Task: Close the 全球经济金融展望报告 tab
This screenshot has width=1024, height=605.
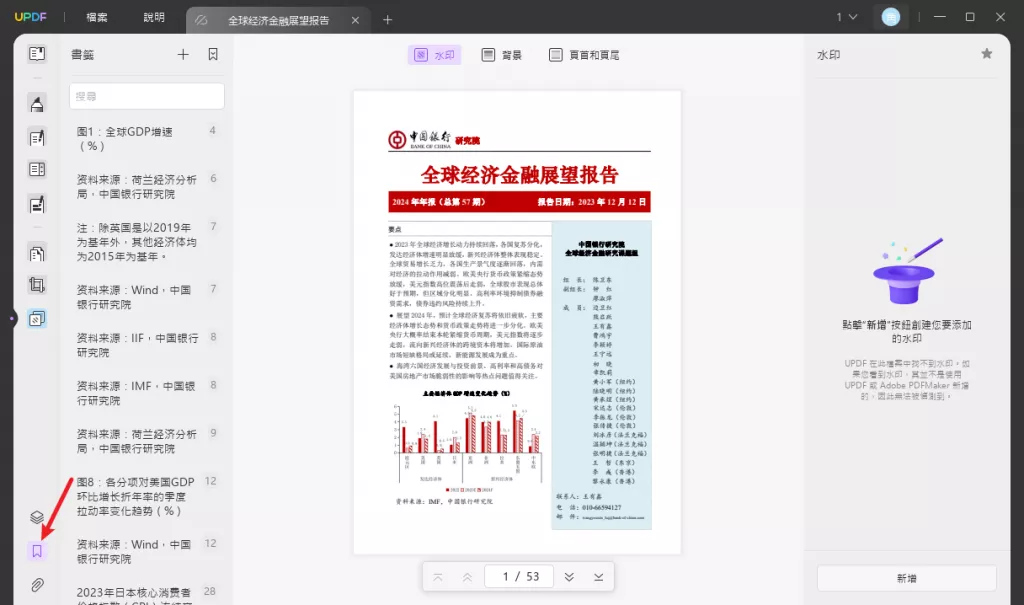Action: point(355,20)
